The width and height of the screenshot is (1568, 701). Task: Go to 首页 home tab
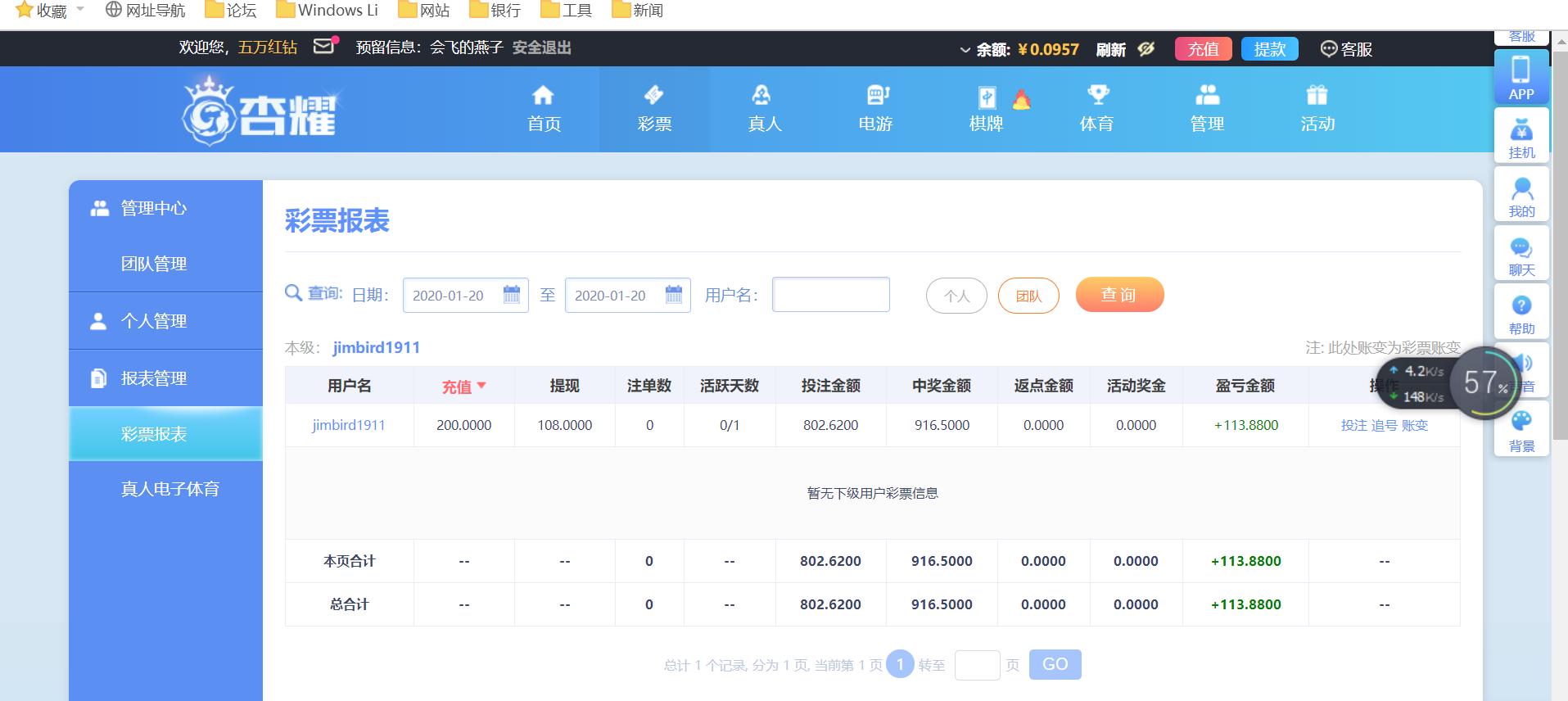[544, 109]
